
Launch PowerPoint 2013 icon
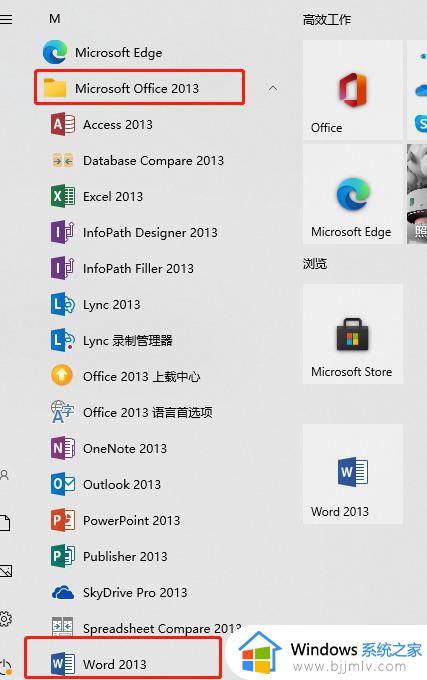point(63,520)
